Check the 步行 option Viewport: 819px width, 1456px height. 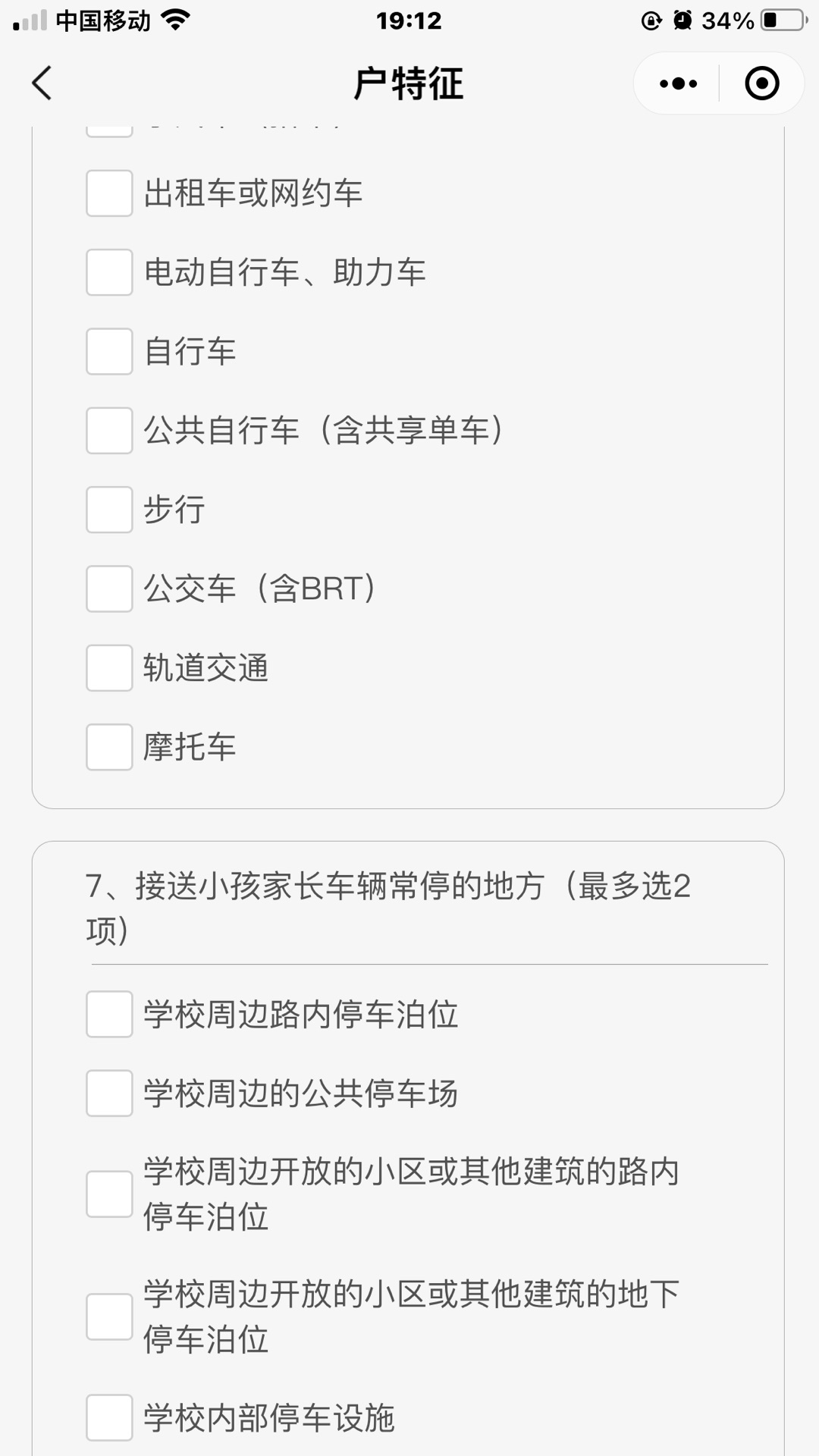click(x=109, y=510)
